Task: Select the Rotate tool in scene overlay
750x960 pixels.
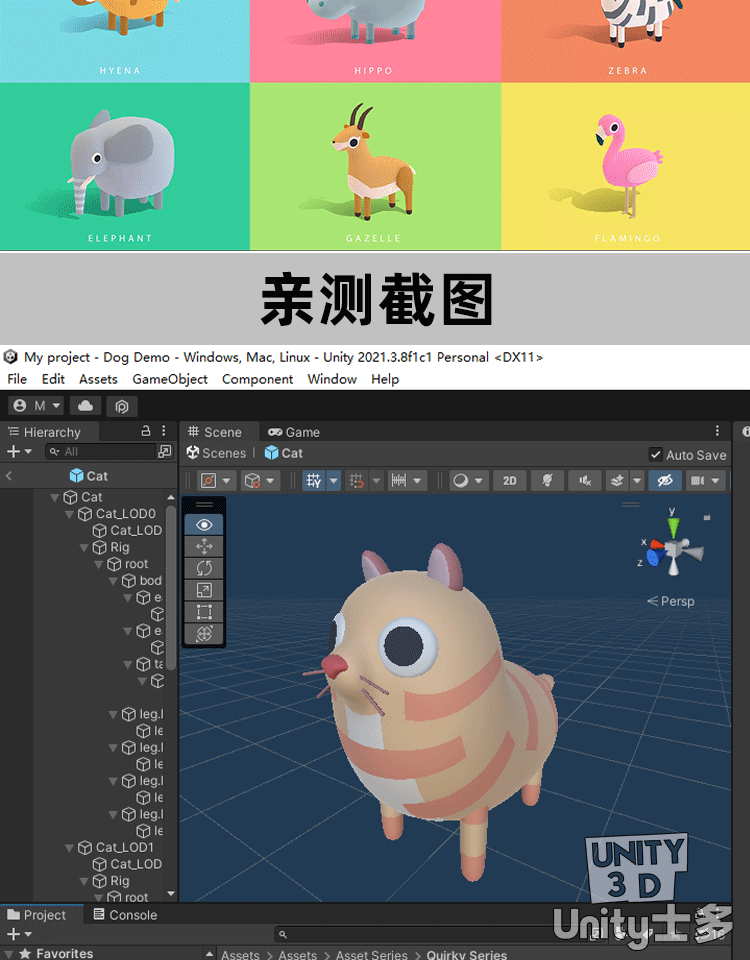Action: coord(204,568)
